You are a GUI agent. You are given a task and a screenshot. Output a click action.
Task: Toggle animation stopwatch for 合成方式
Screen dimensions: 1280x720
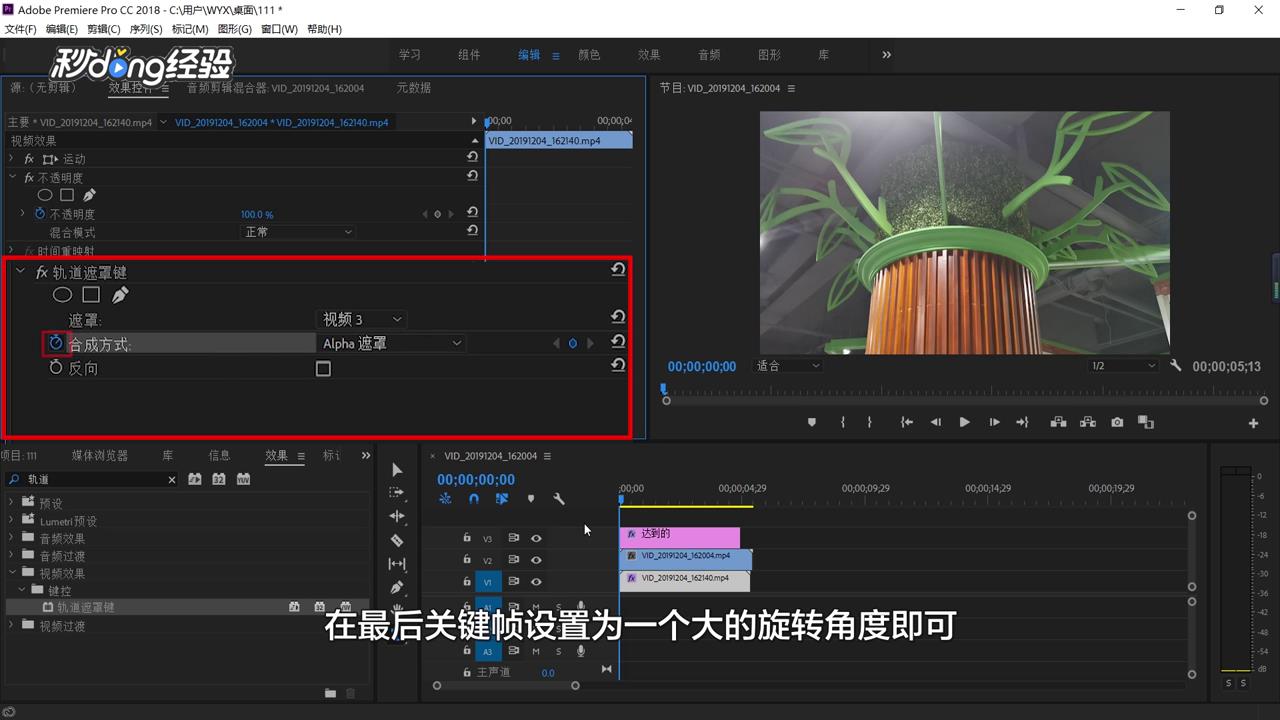(x=56, y=343)
